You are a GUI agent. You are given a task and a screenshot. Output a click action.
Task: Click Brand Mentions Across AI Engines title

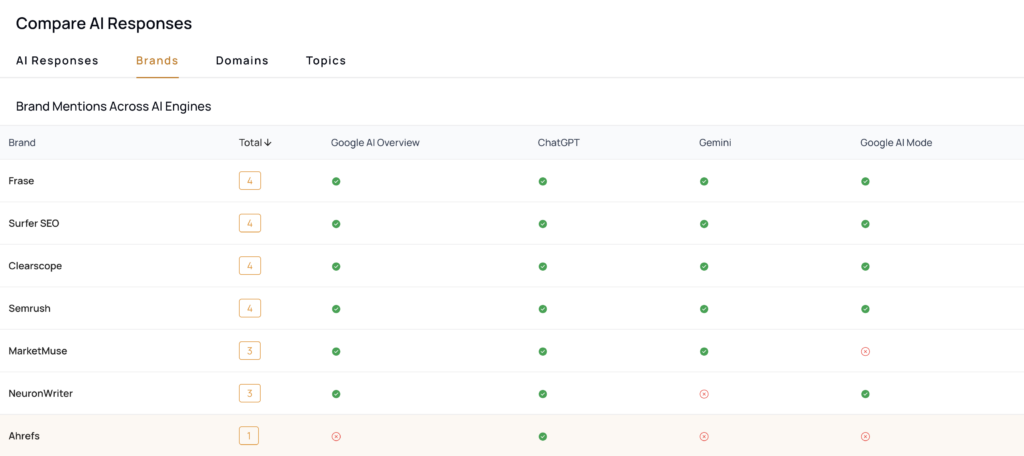[x=114, y=106]
